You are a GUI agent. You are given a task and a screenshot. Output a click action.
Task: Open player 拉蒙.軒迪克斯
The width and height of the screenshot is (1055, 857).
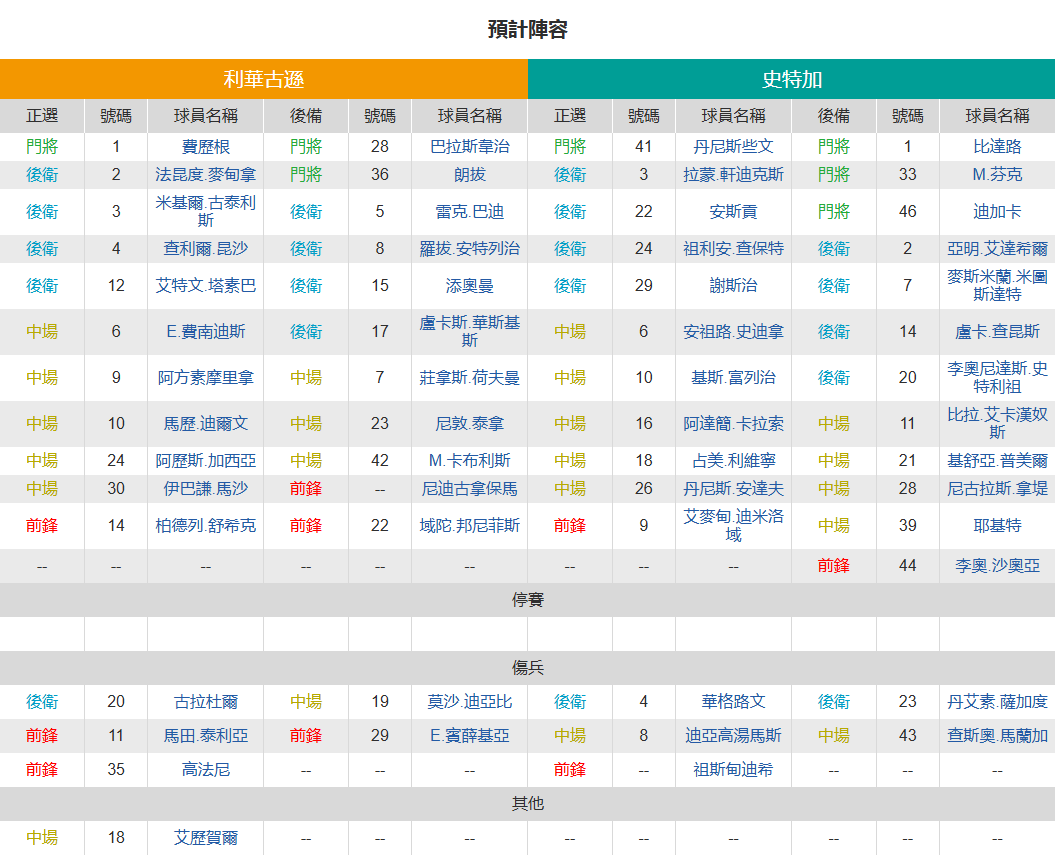tap(733, 175)
